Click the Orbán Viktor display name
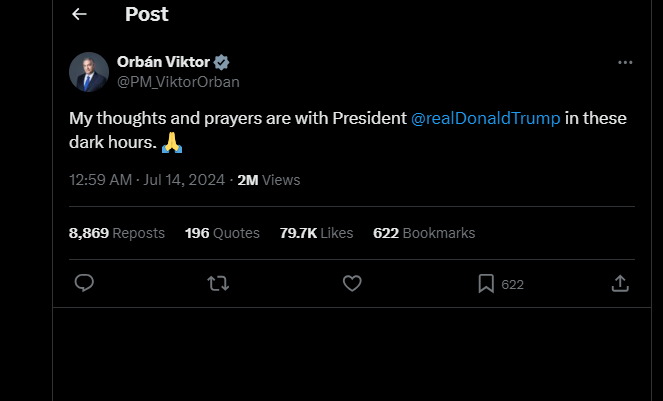 pos(163,62)
